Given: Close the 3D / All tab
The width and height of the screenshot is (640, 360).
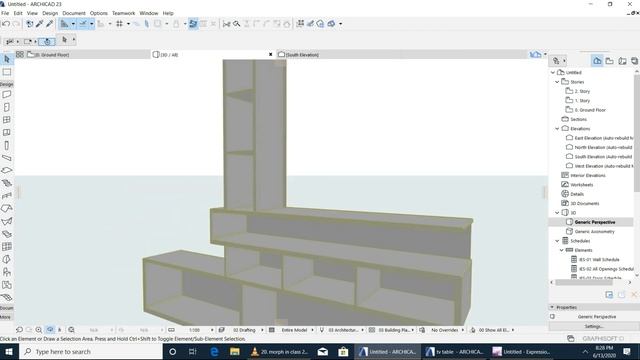Looking at the screenshot, I should [x=270, y=55].
